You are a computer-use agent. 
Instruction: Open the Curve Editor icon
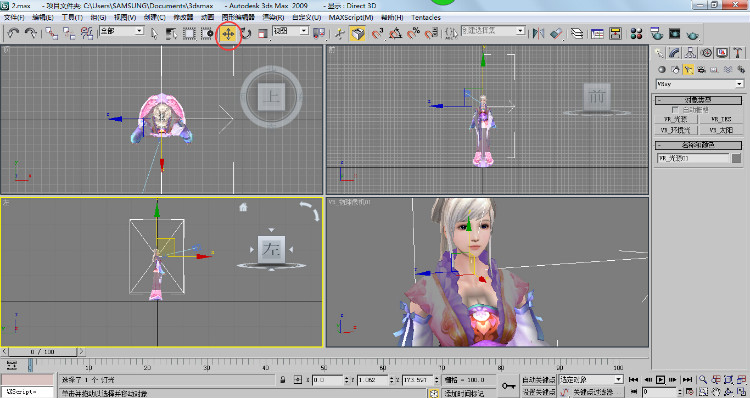[x=597, y=33]
